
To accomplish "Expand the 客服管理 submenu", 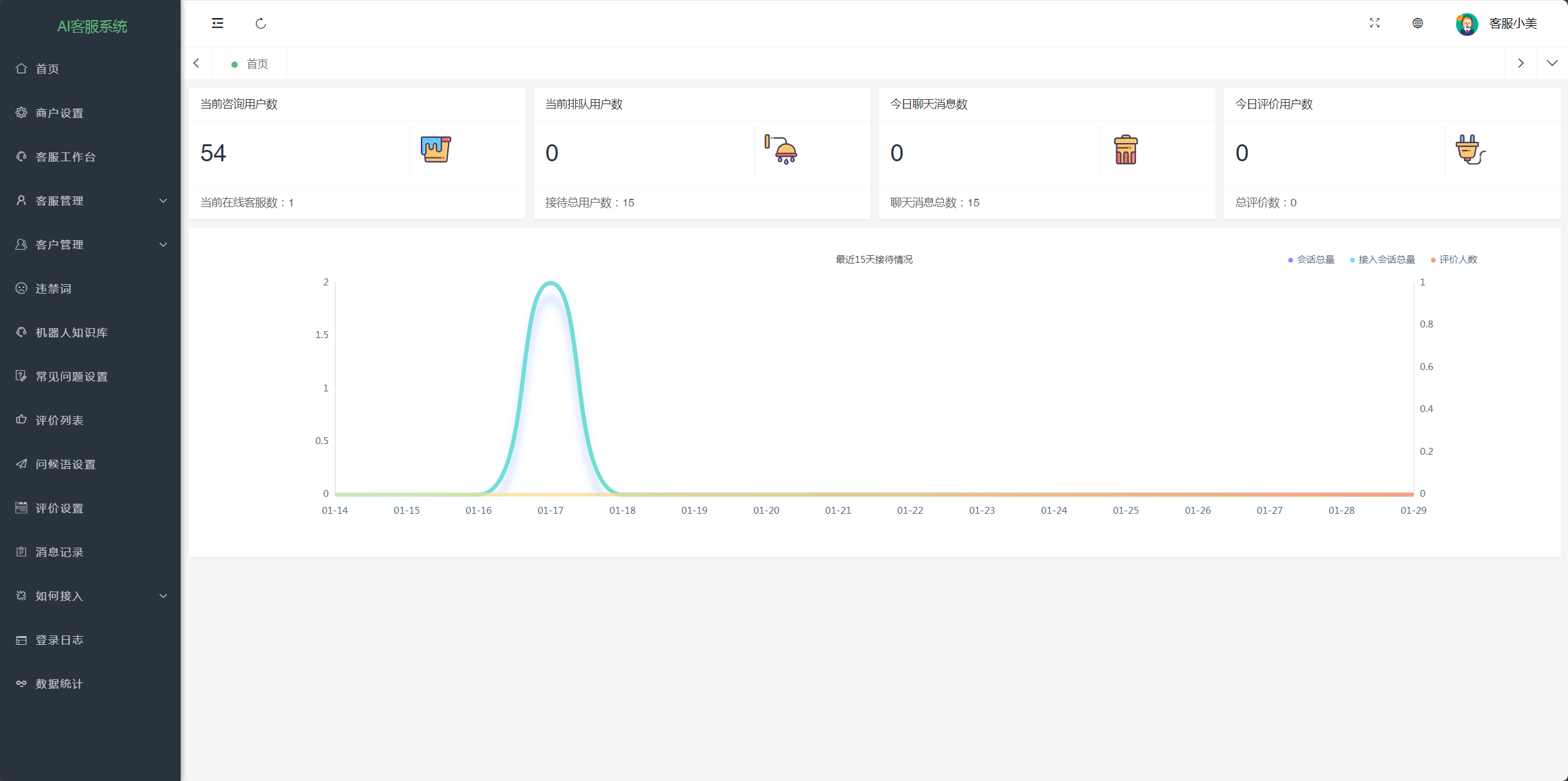I will pos(90,201).
